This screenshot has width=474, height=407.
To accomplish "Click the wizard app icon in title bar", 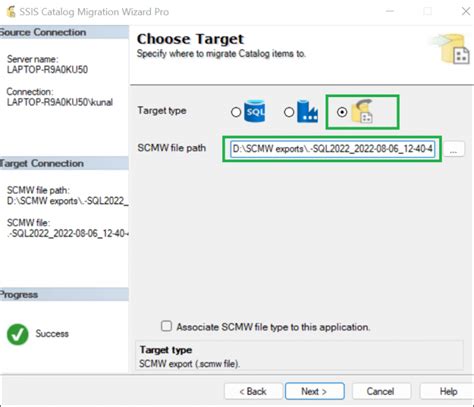I will coord(11,12).
